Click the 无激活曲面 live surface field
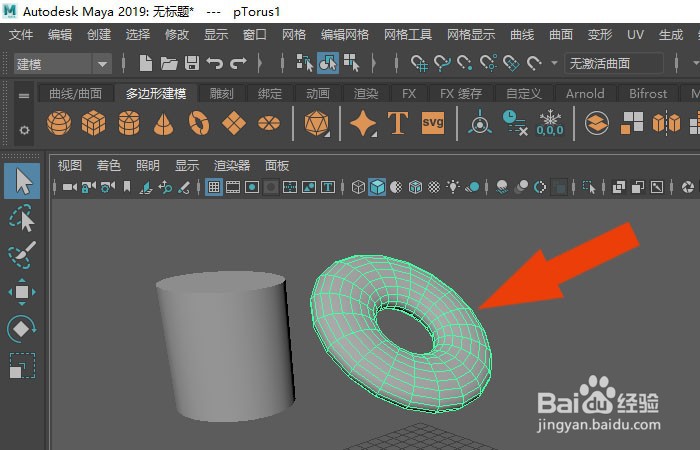 click(x=614, y=64)
